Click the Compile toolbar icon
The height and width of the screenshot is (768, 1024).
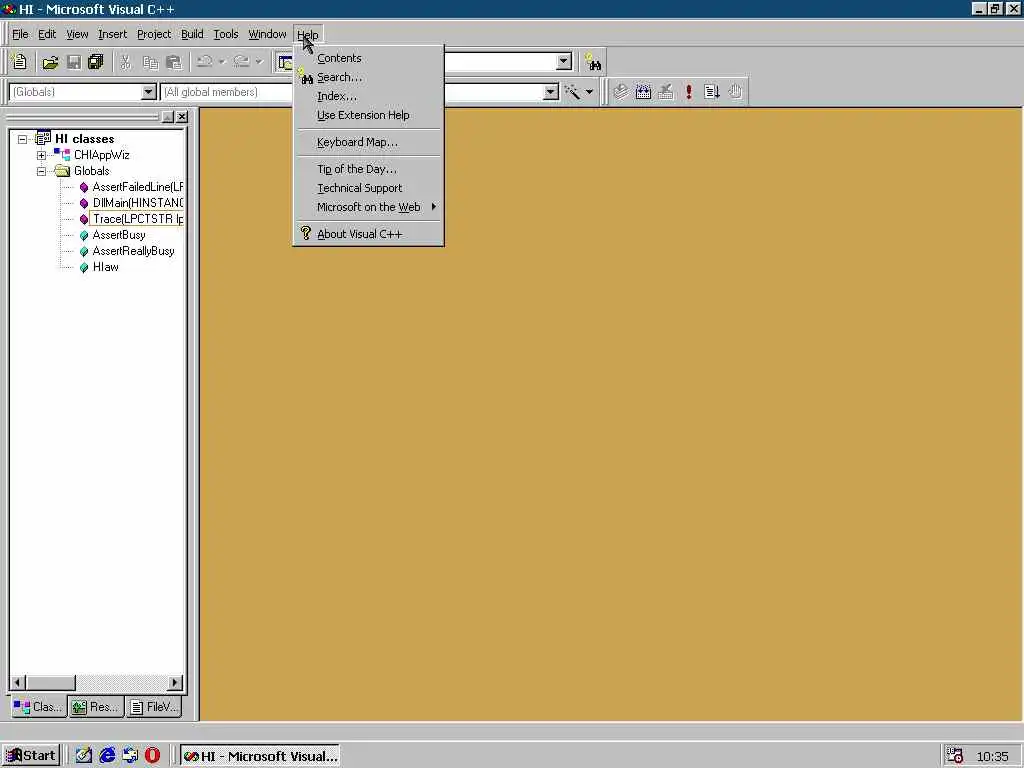tap(620, 92)
